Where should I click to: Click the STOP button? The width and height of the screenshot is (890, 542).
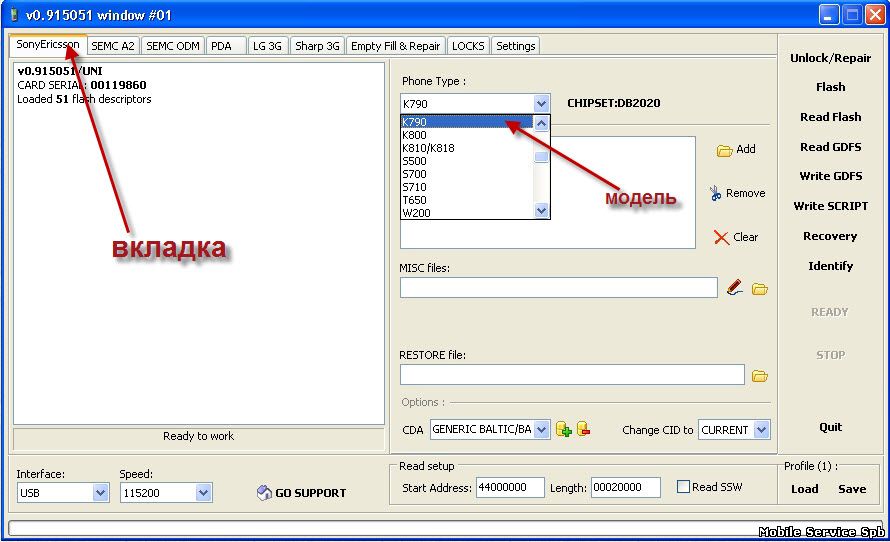point(830,355)
